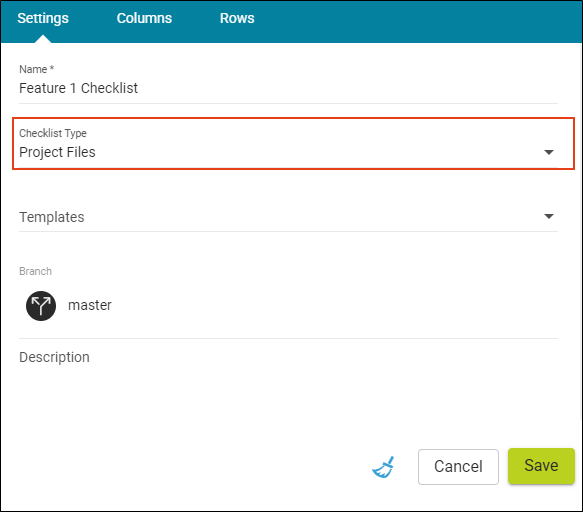Click the Description placeholder label
This screenshot has height=512, width=583.
point(54,357)
